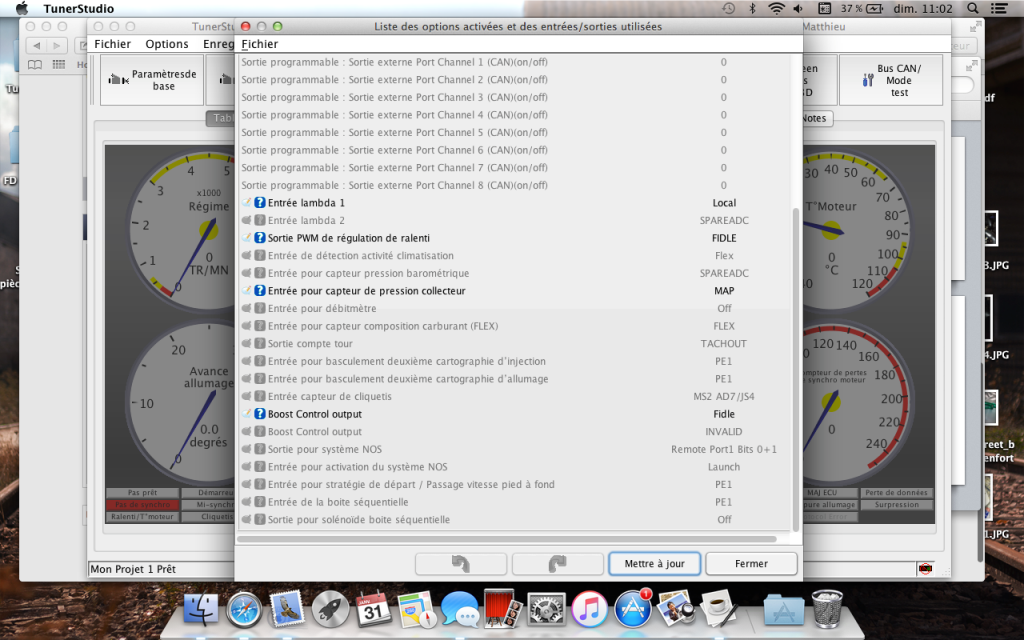Click the T°Moteur temperature gauge
The width and height of the screenshot is (1024, 640).
coord(856,230)
